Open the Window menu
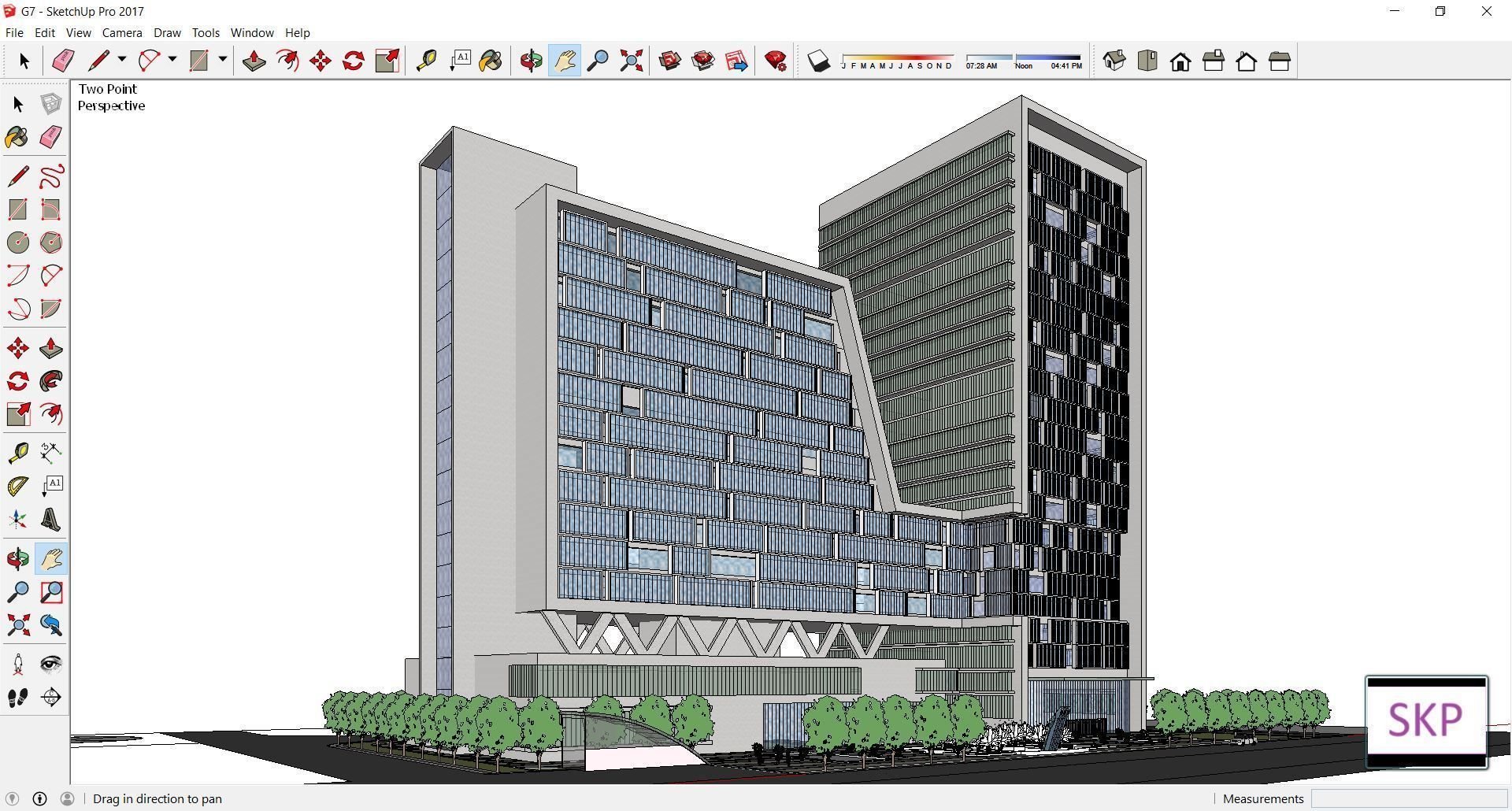The image size is (1512, 811). 251,33
